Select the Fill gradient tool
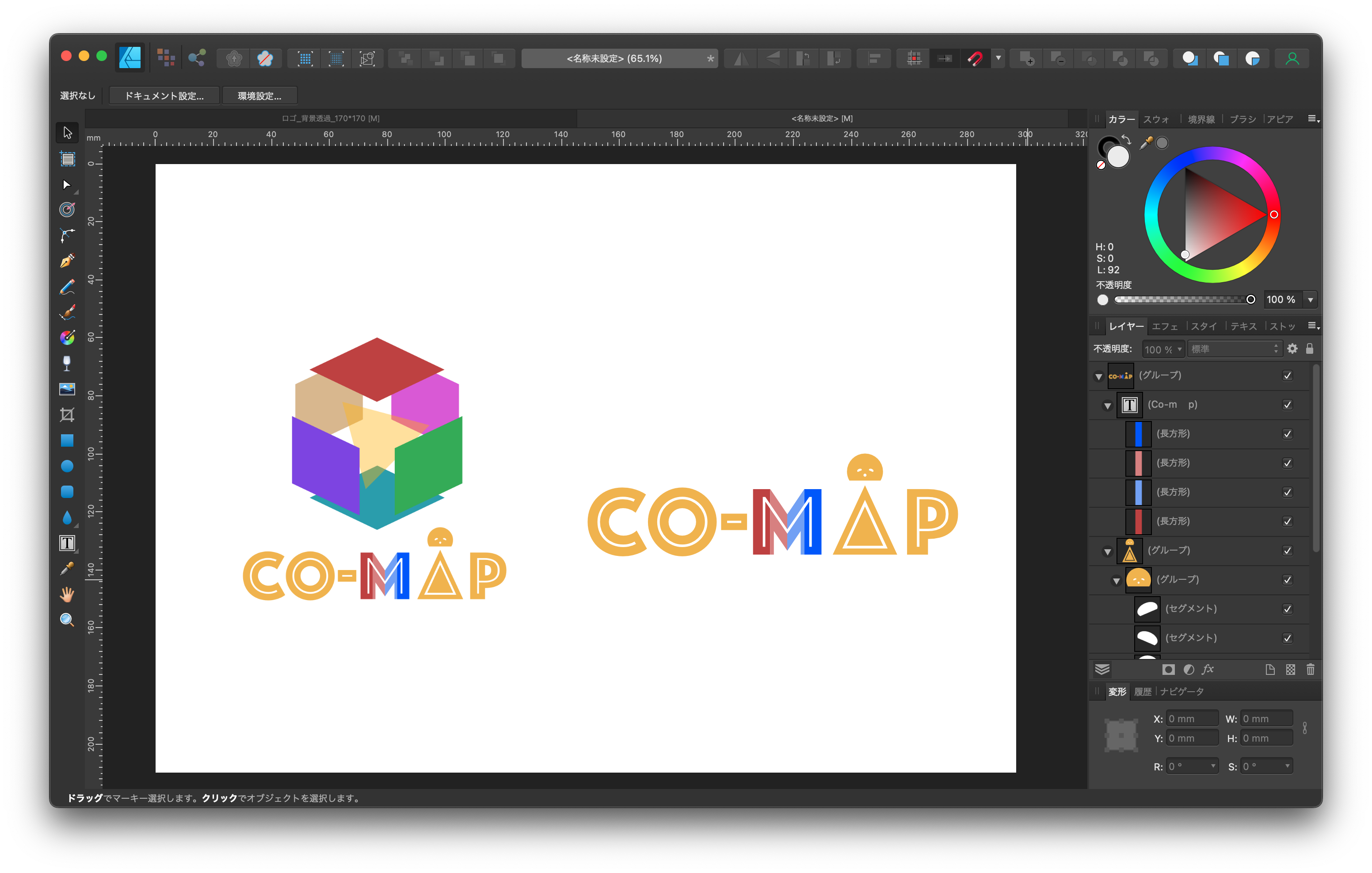Viewport: 1372px width, 873px height. [x=67, y=337]
